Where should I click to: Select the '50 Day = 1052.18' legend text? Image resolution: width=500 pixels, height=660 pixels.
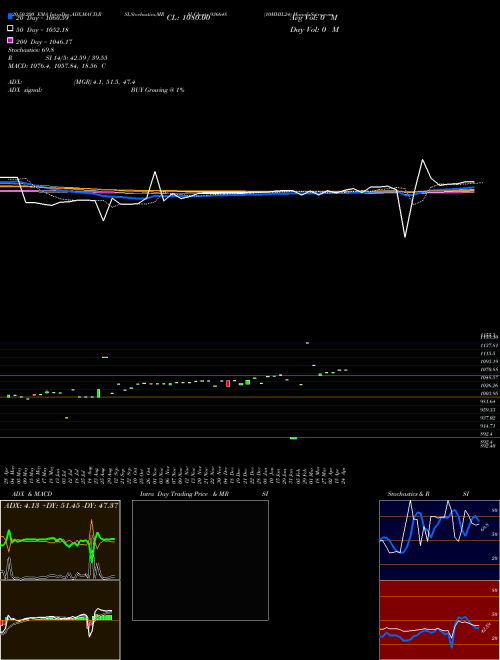coord(42,30)
